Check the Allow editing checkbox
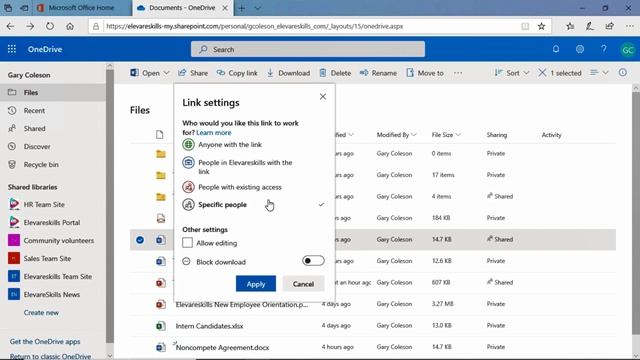 pyautogui.click(x=187, y=243)
